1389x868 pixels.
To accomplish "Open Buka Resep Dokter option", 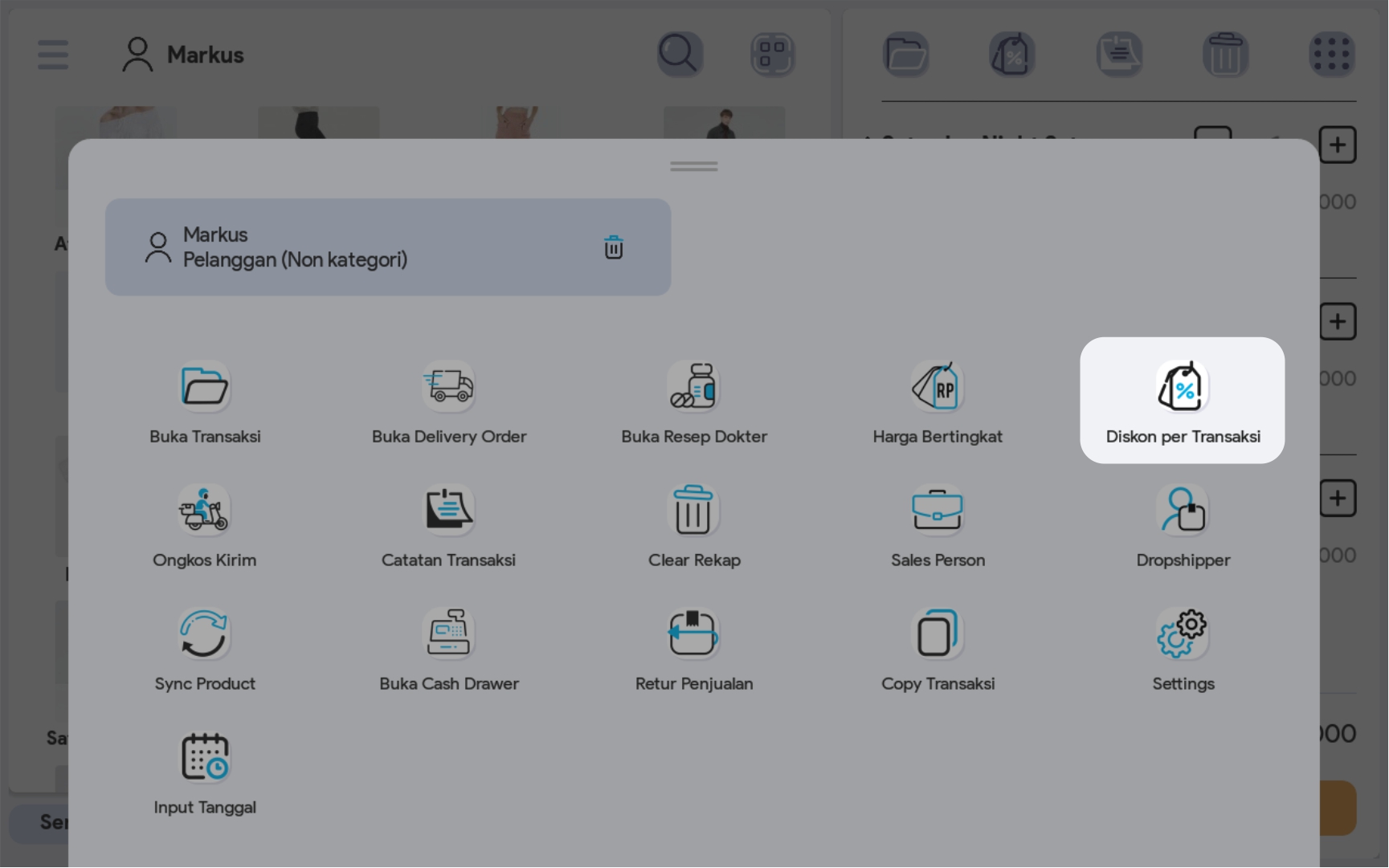I will click(693, 387).
